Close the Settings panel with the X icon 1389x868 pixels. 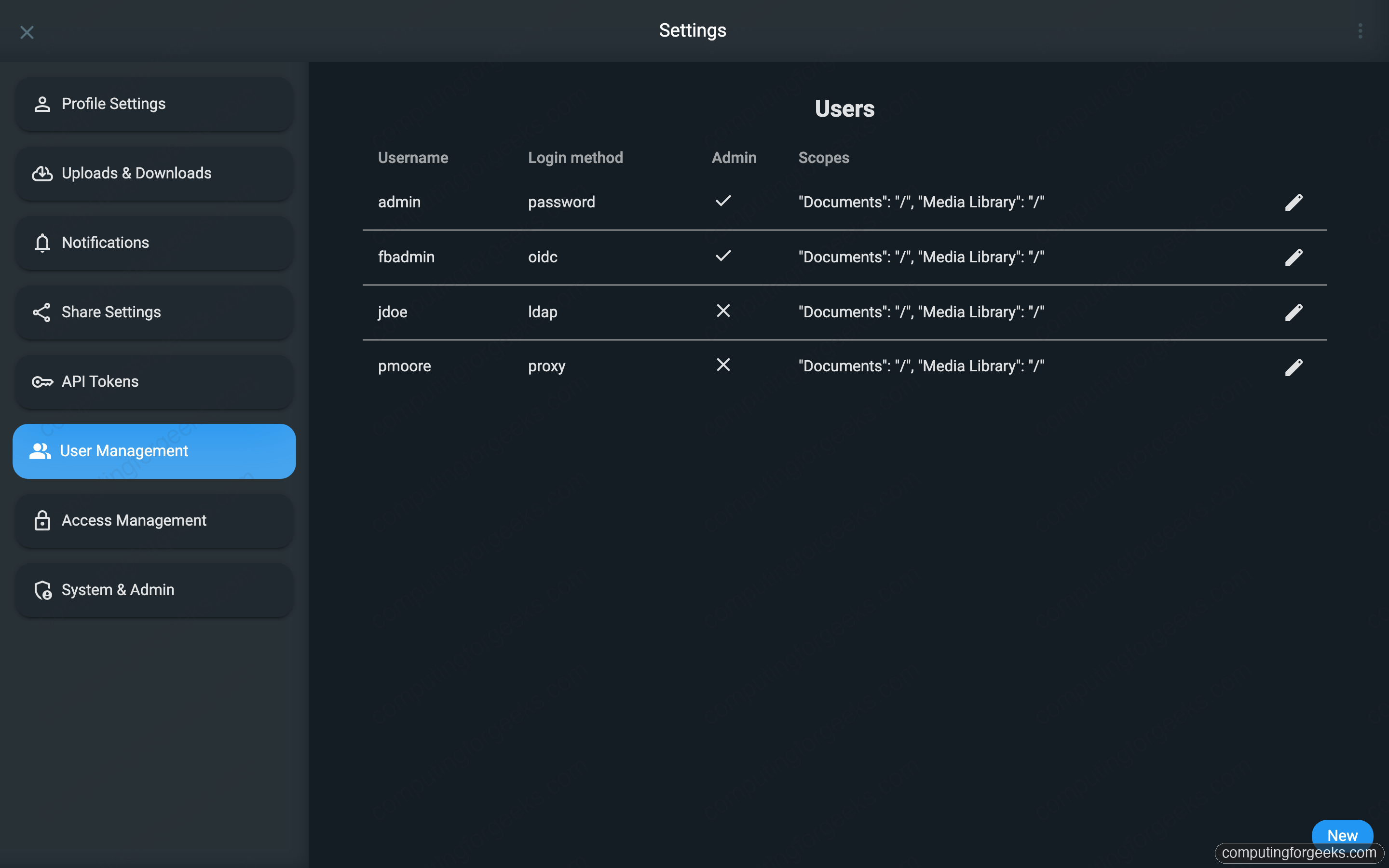[27, 32]
